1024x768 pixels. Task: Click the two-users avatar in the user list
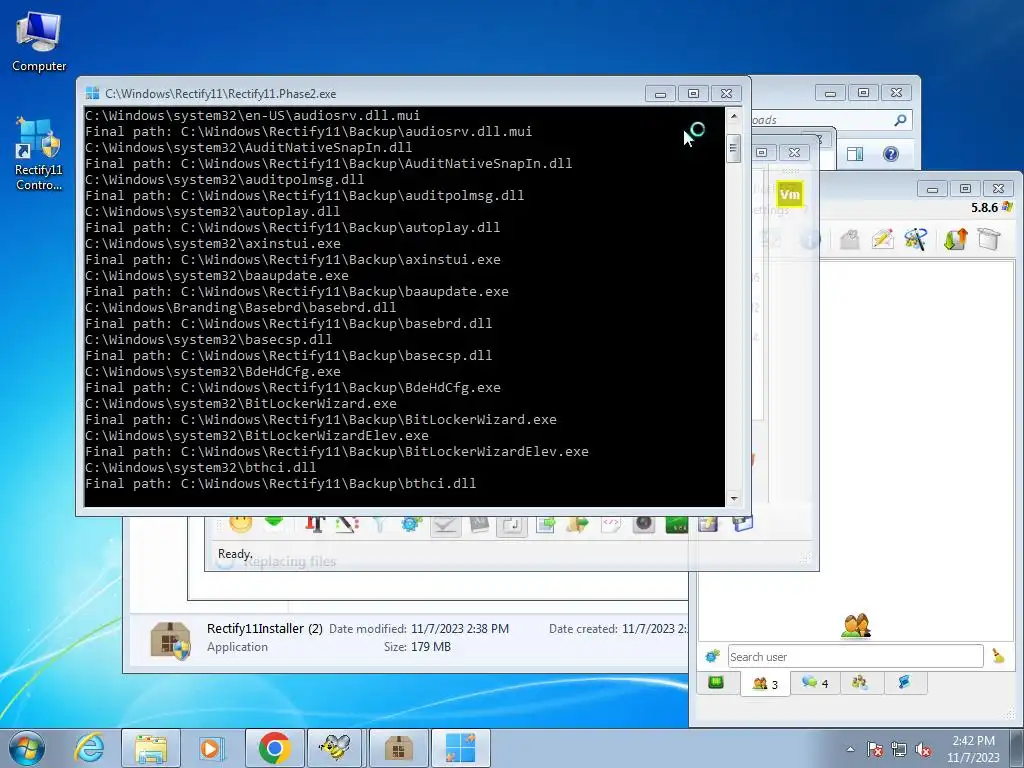point(856,626)
